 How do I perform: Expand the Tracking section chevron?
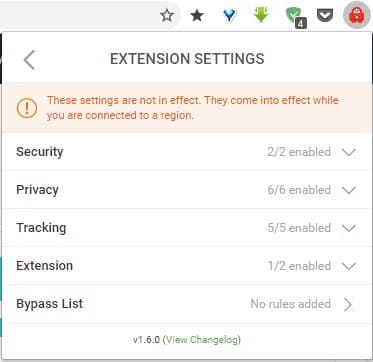[349, 228]
